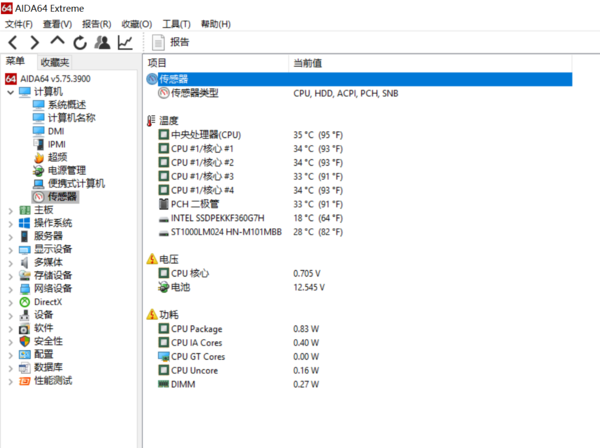
Task: Open the 工具(T) menu
Action: coord(176,24)
